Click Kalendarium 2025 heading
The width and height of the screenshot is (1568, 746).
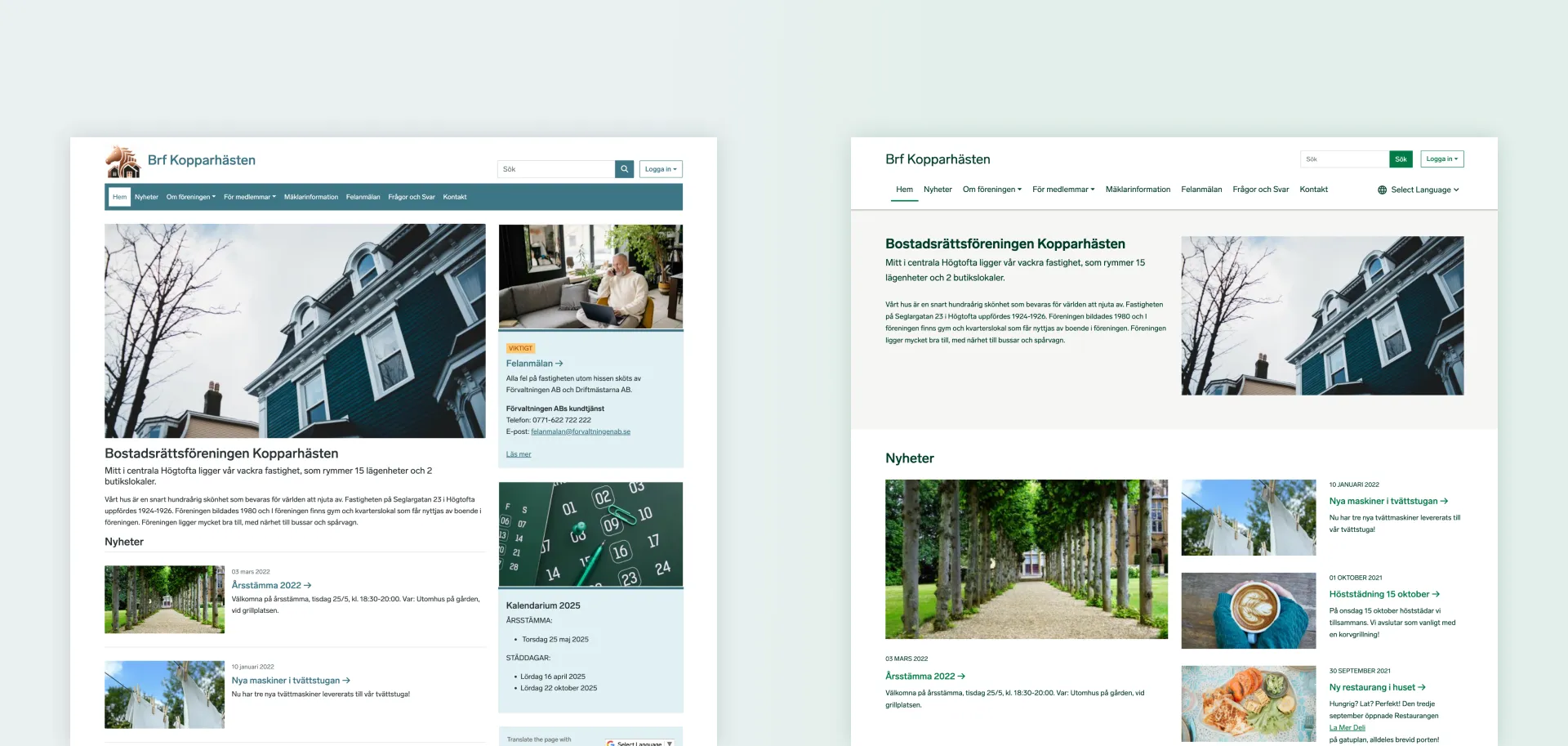[x=543, y=605]
